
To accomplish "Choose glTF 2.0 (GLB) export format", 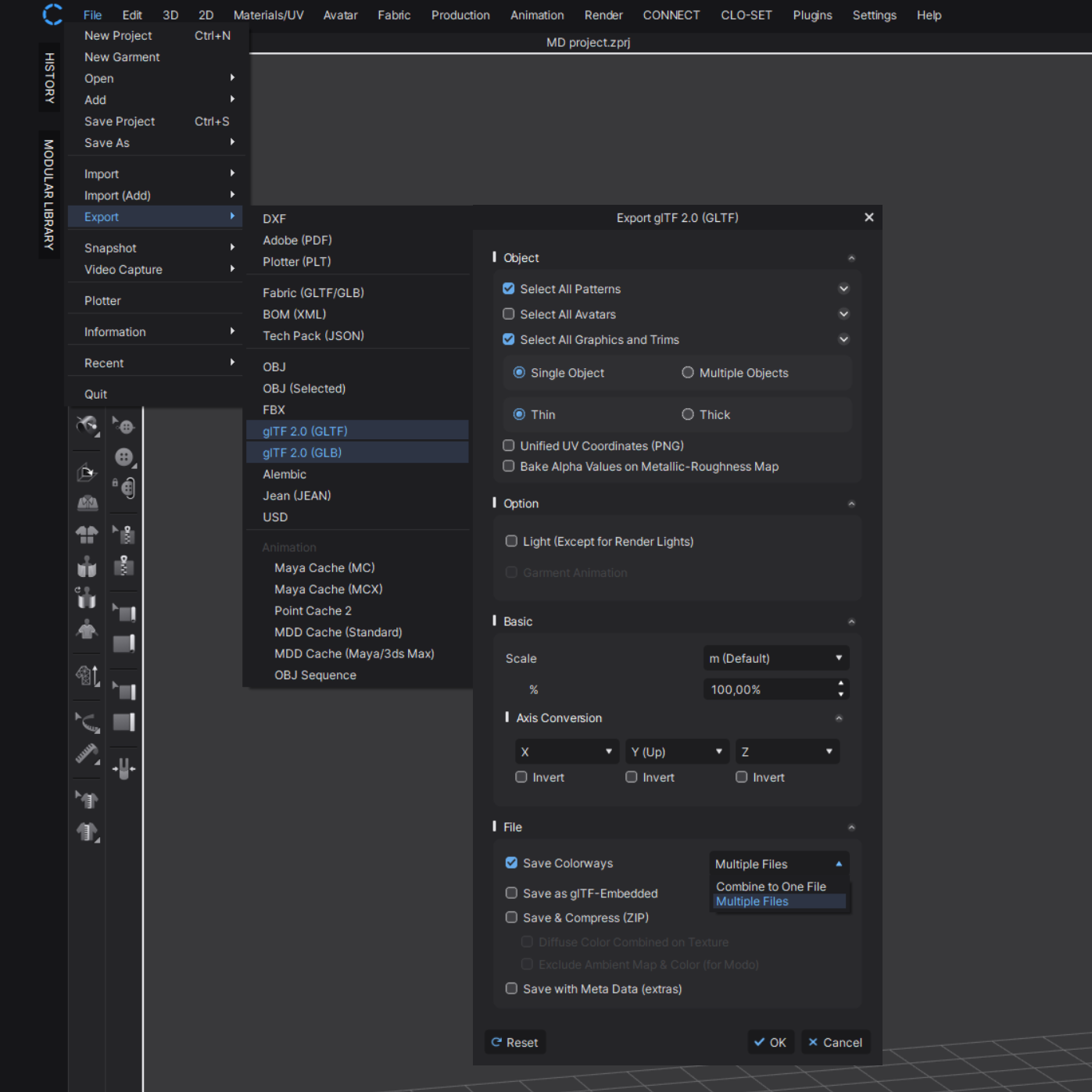I will [357, 453].
